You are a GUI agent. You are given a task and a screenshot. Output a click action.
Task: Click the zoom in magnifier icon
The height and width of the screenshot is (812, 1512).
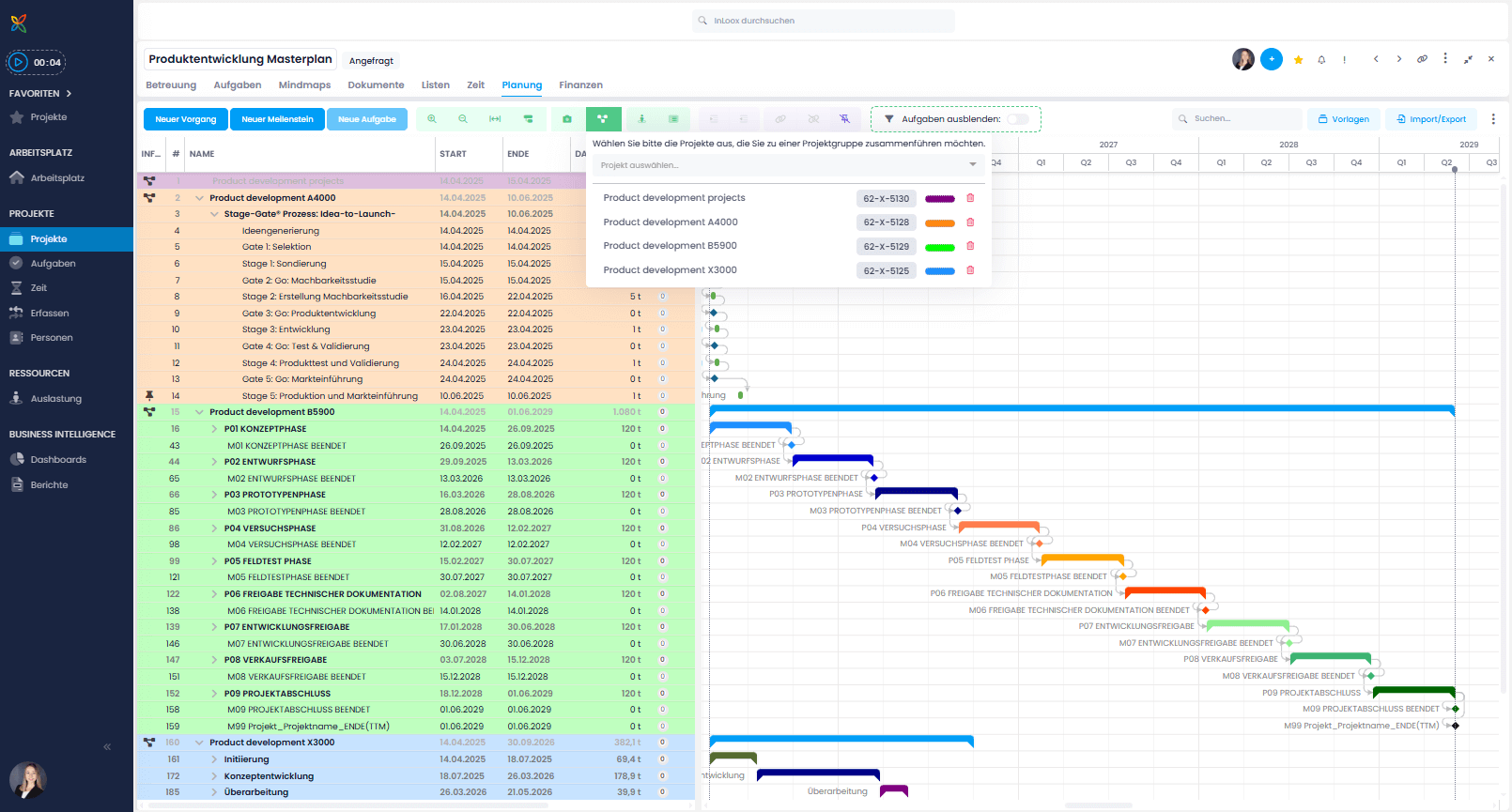[432, 119]
